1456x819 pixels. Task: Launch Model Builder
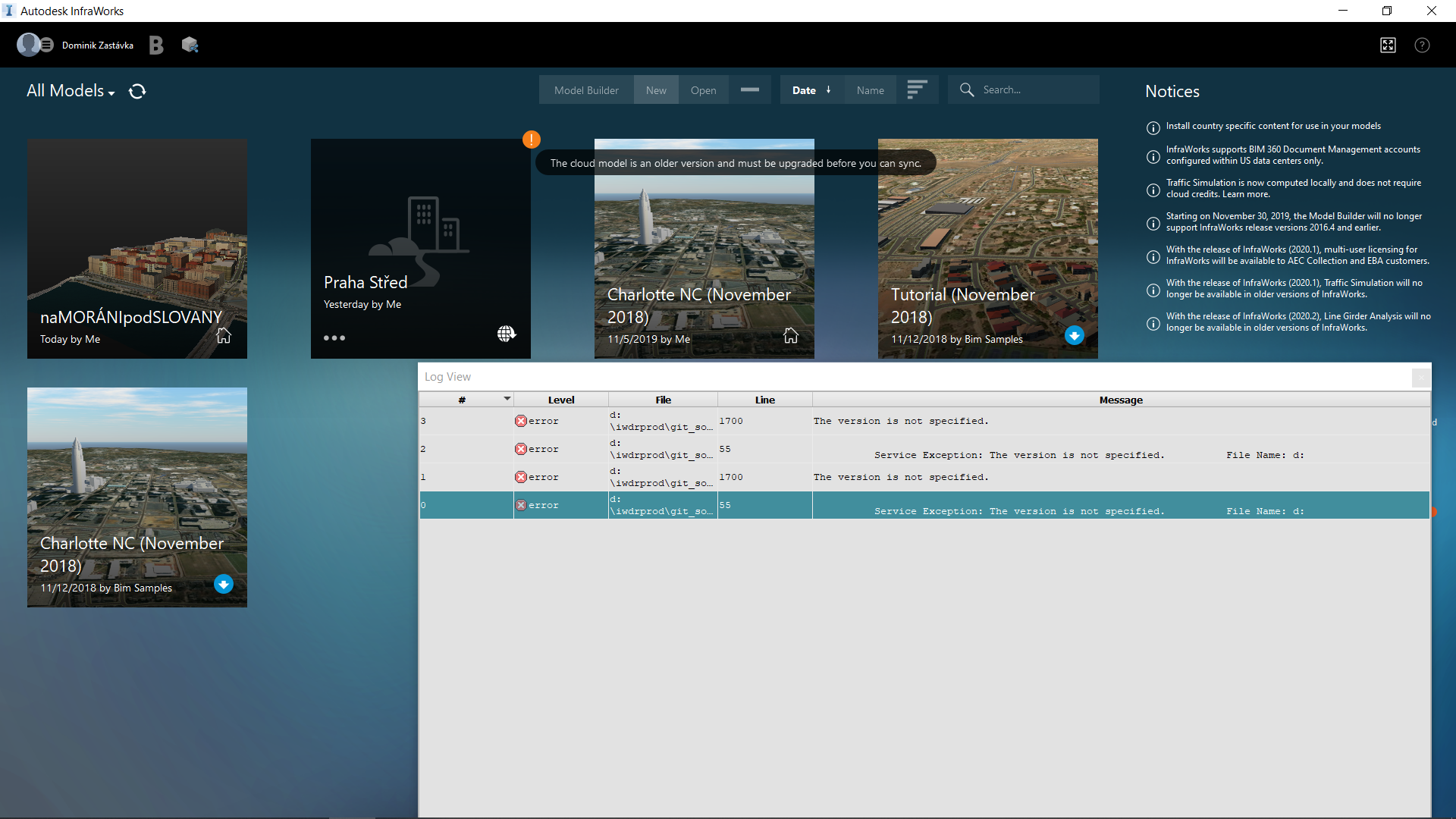(585, 89)
